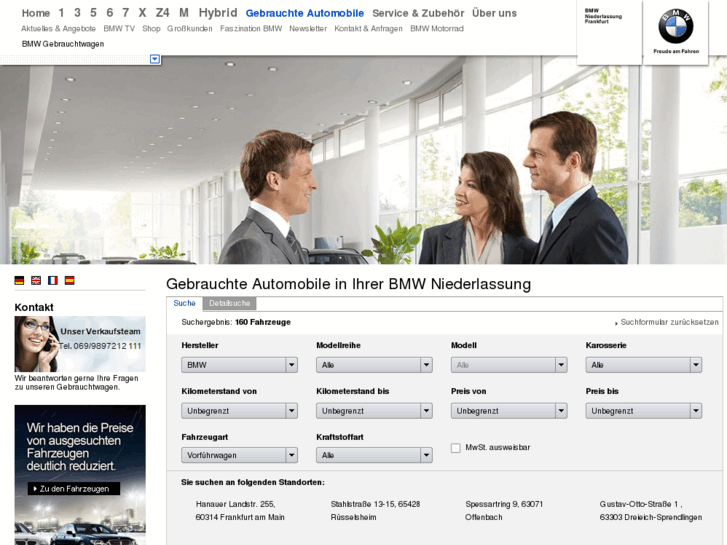This screenshot has width=727, height=545.
Task: Expand the Karosserie dropdown
Action: [x=644, y=365]
